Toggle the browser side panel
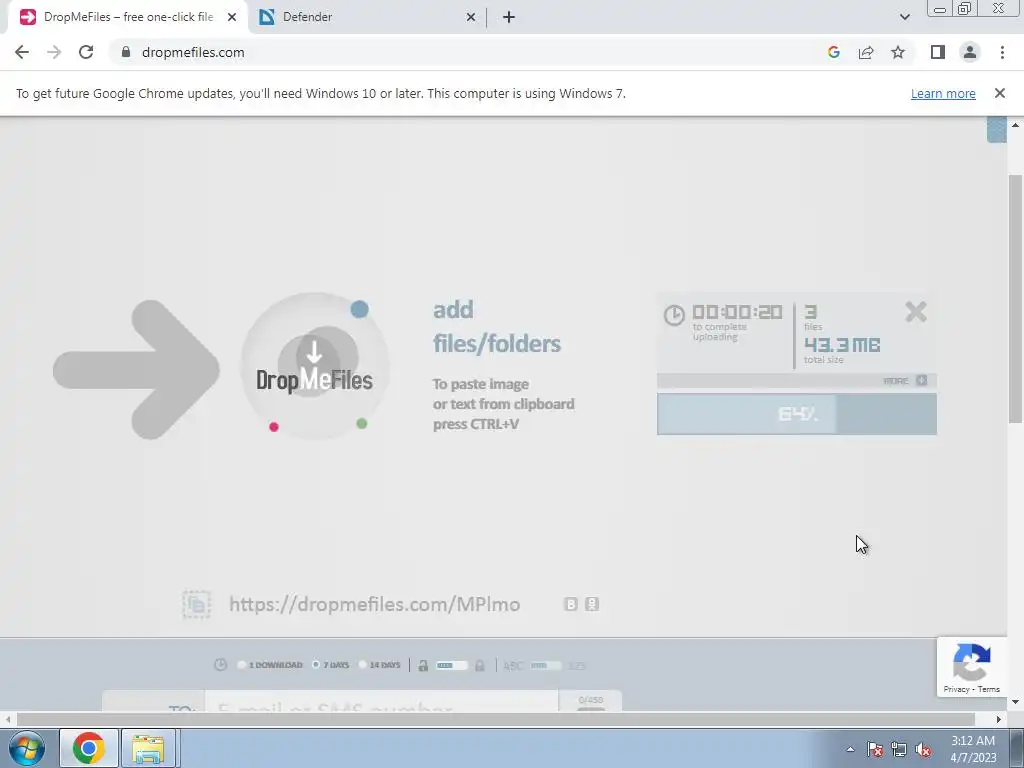This screenshot has width=1024, height=768. click(938, 52)
